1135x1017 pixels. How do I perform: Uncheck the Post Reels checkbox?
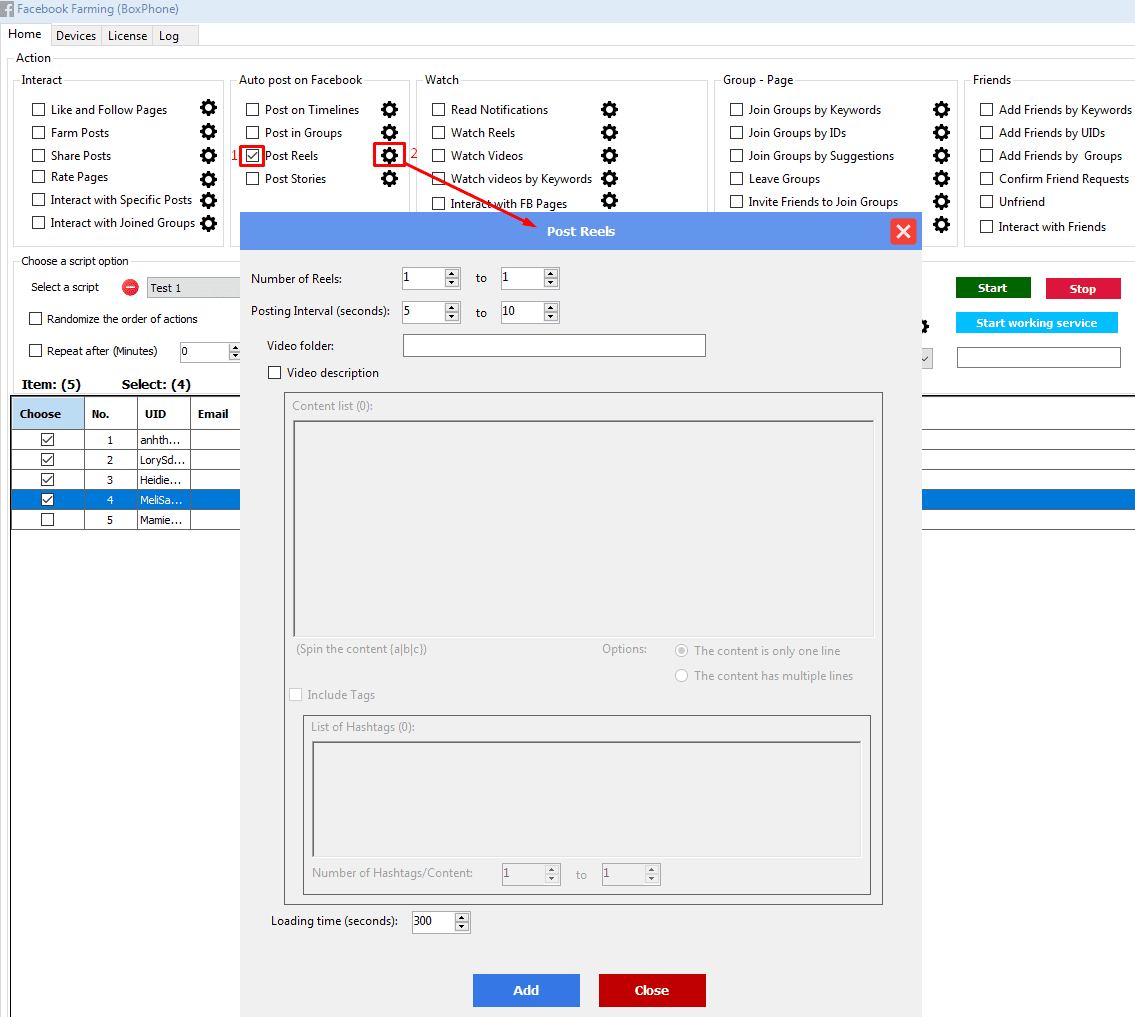click(x=253, y=156)
